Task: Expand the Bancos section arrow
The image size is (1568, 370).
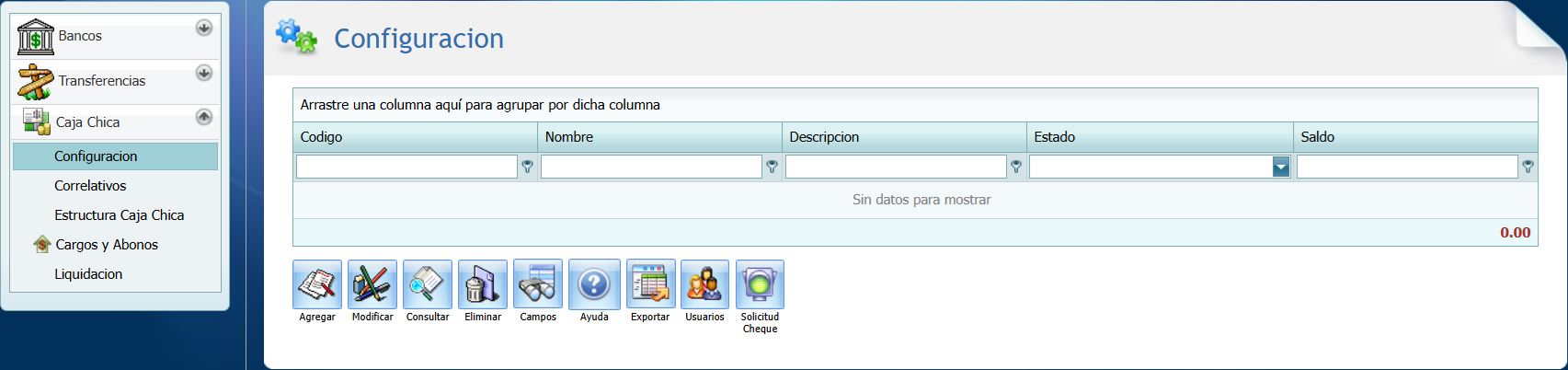Action: [204, 28]
